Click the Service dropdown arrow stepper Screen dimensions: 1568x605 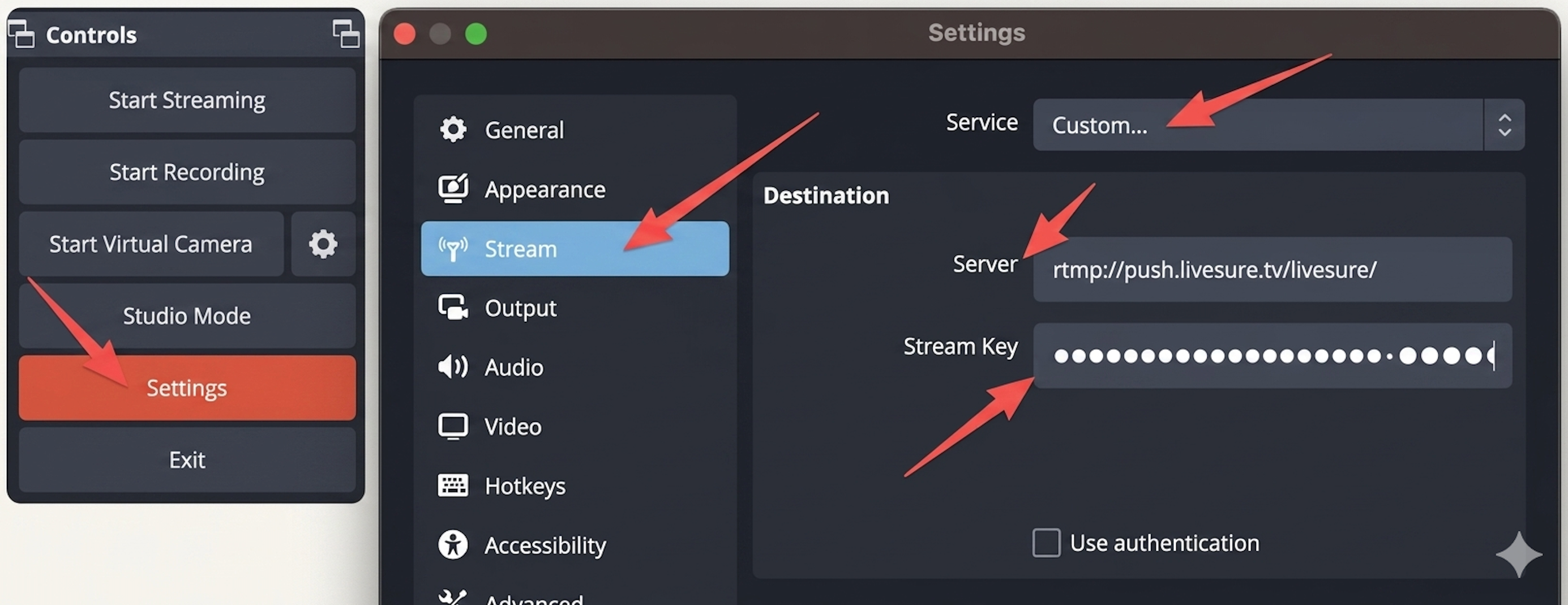[x=1504, y=125]
